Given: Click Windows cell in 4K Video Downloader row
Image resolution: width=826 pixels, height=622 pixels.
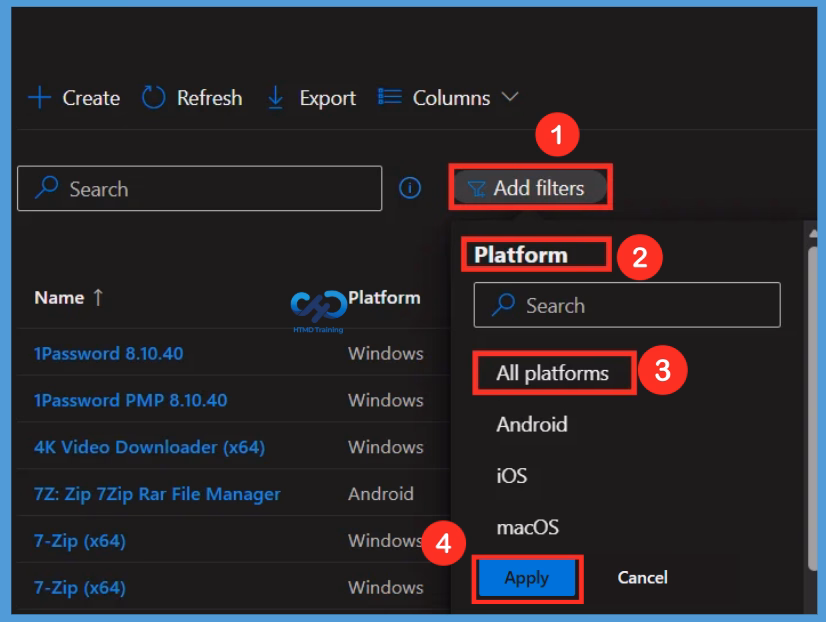Looking at the screenshot, I should (386, 447).
